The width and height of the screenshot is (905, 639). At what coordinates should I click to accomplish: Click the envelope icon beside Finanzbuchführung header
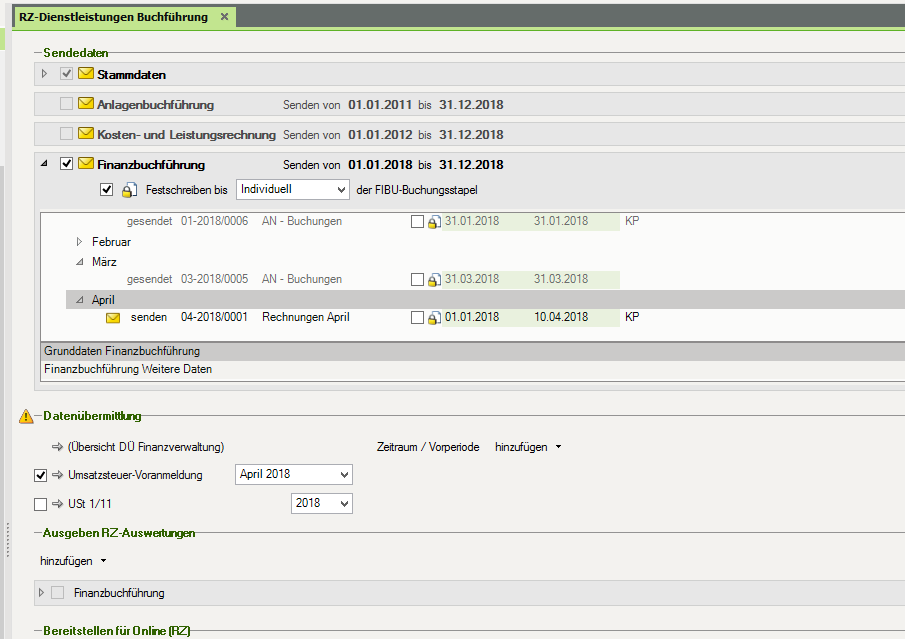tap(86, 164)
